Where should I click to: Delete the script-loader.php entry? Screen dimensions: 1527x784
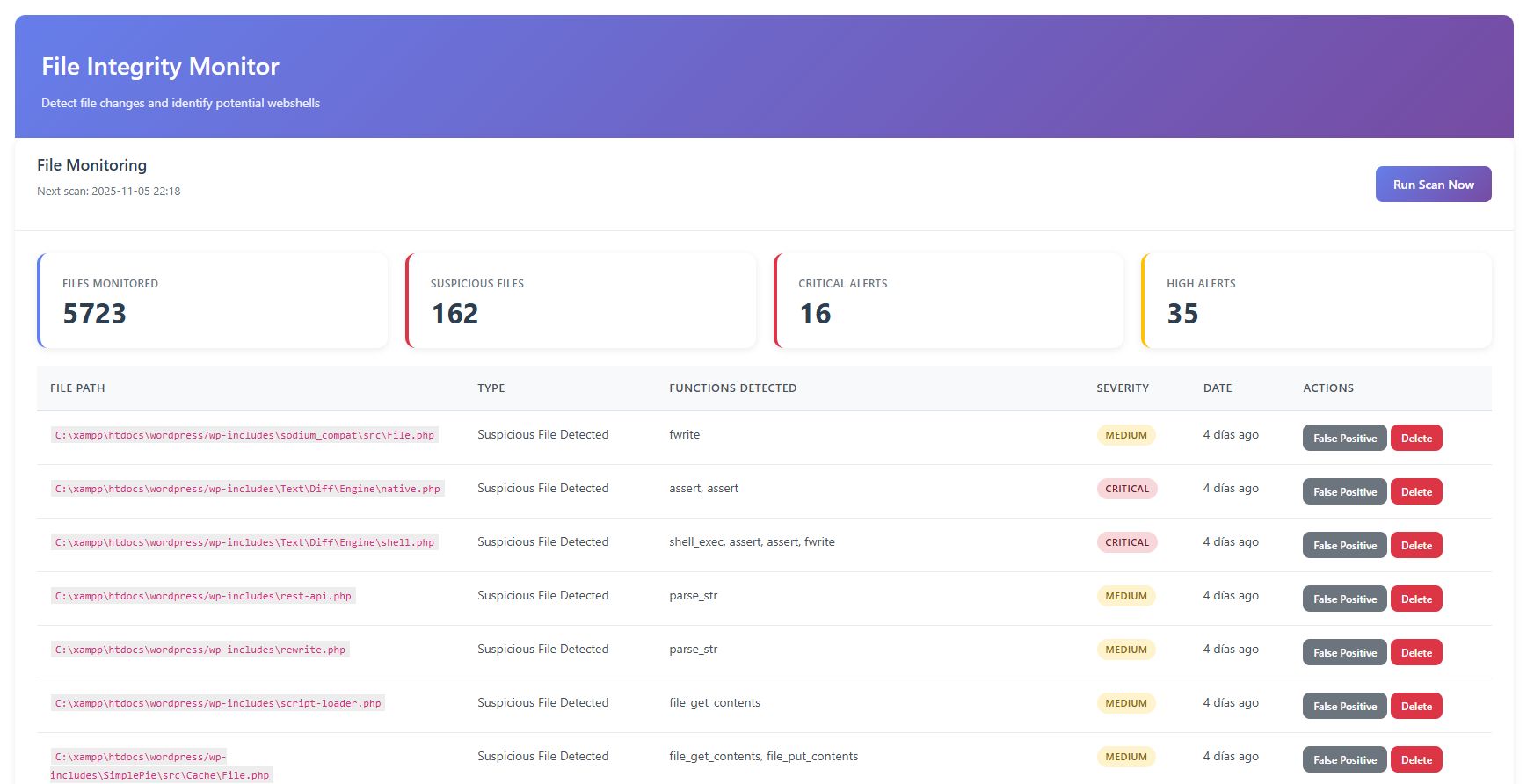click(x=1415, y=706)
